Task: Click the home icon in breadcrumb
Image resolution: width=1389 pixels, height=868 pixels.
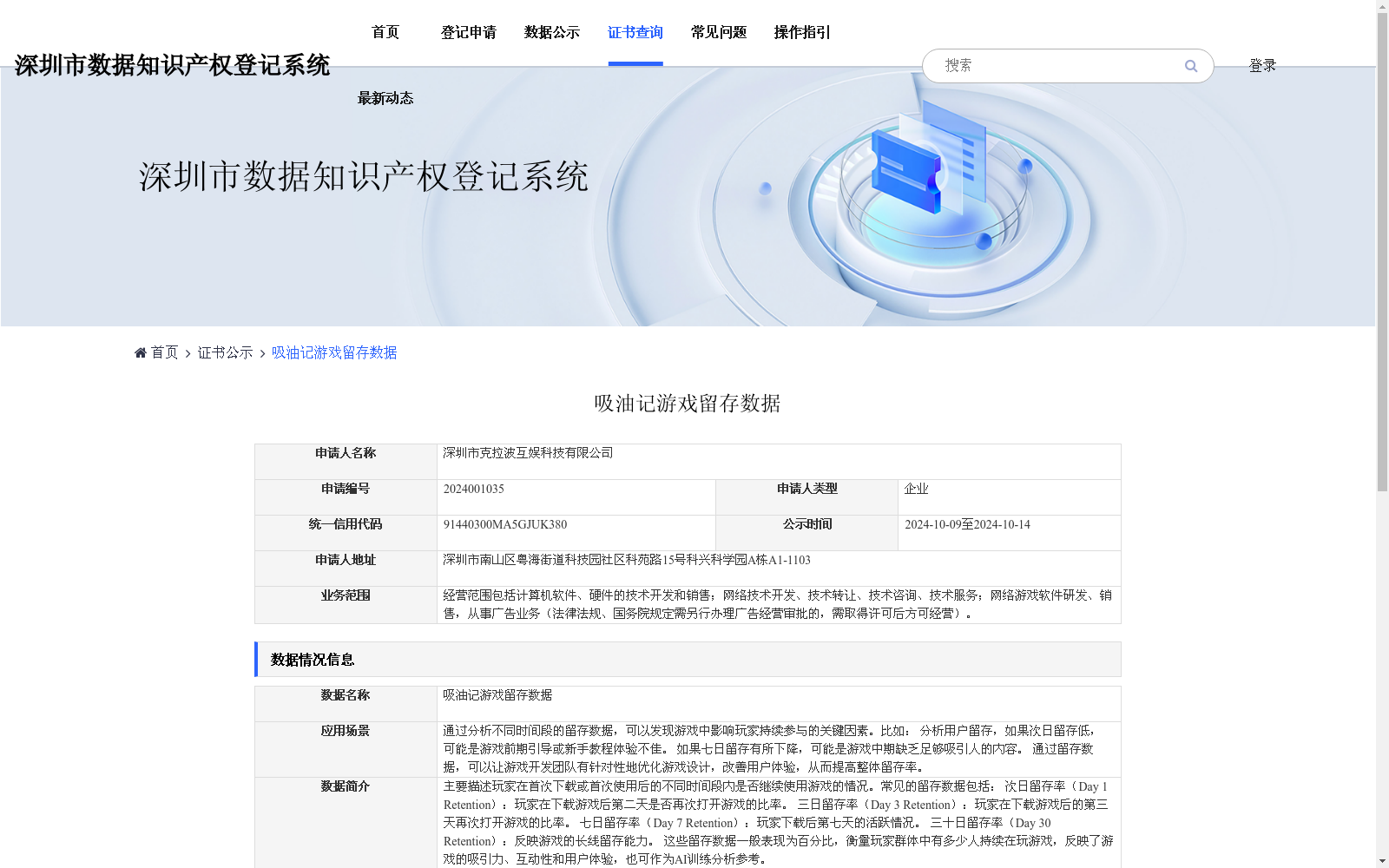Action: [141, 352]
